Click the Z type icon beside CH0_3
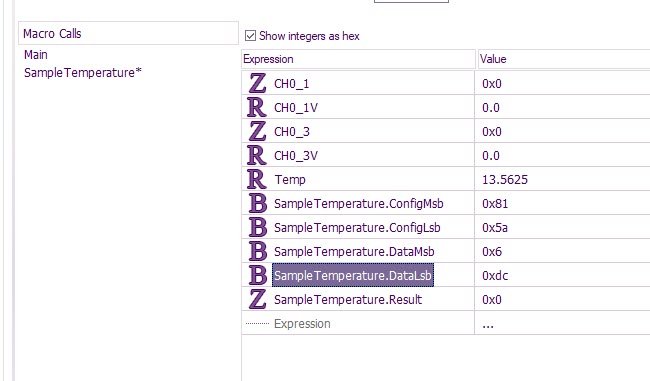 pos(257,131)
